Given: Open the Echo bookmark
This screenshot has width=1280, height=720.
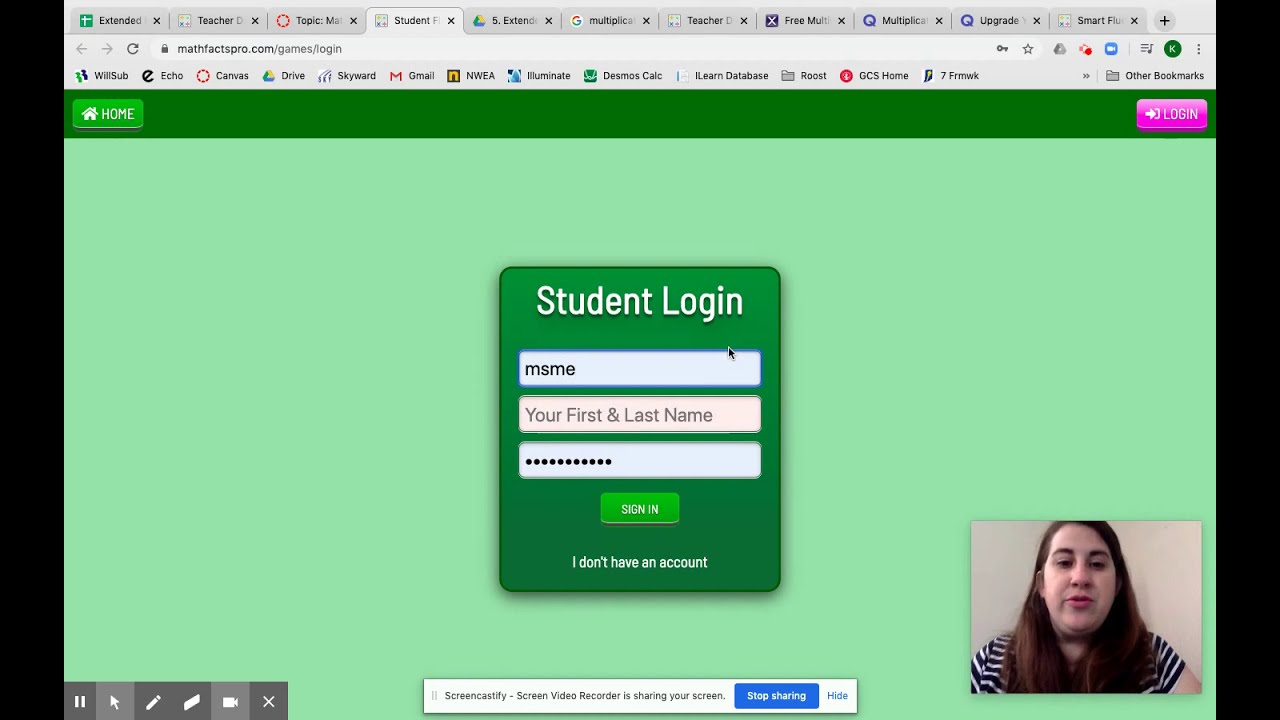Looking at the screenshot, I should point(162,76).
